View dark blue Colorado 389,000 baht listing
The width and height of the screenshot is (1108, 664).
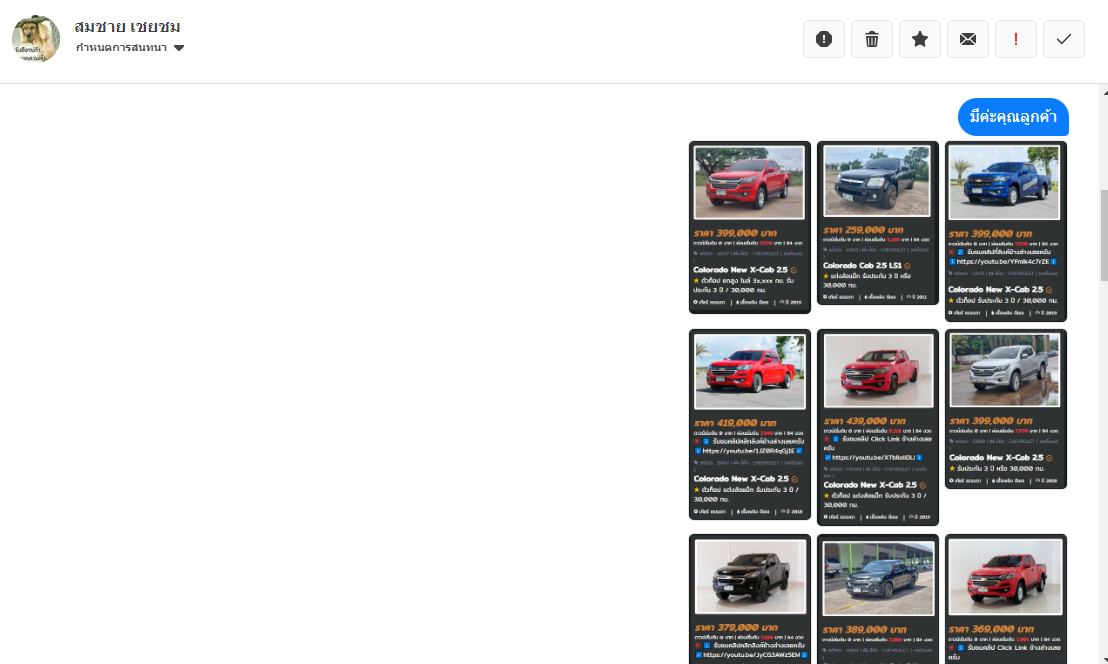pyautogui.click(x=877, y=599)
